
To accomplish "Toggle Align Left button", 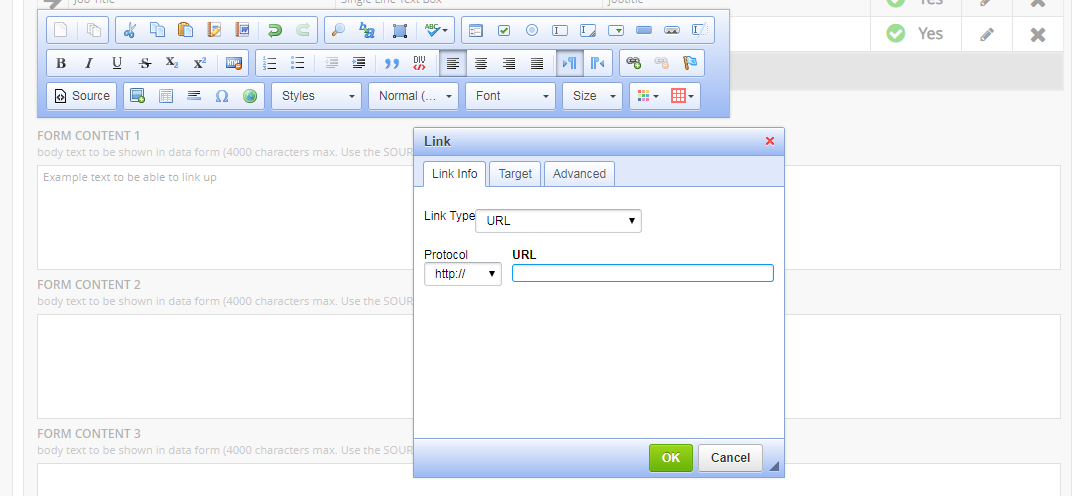I will [453, 63].
